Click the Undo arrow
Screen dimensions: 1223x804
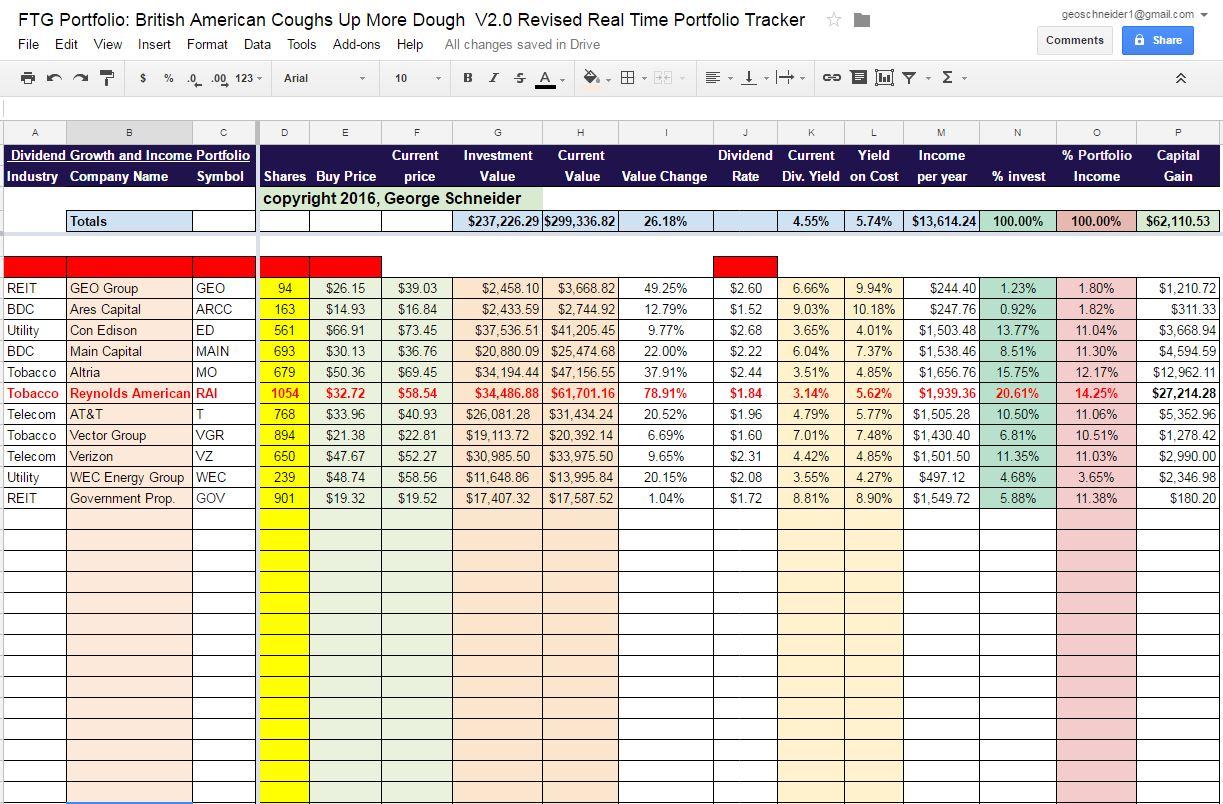tap(54, 78)
